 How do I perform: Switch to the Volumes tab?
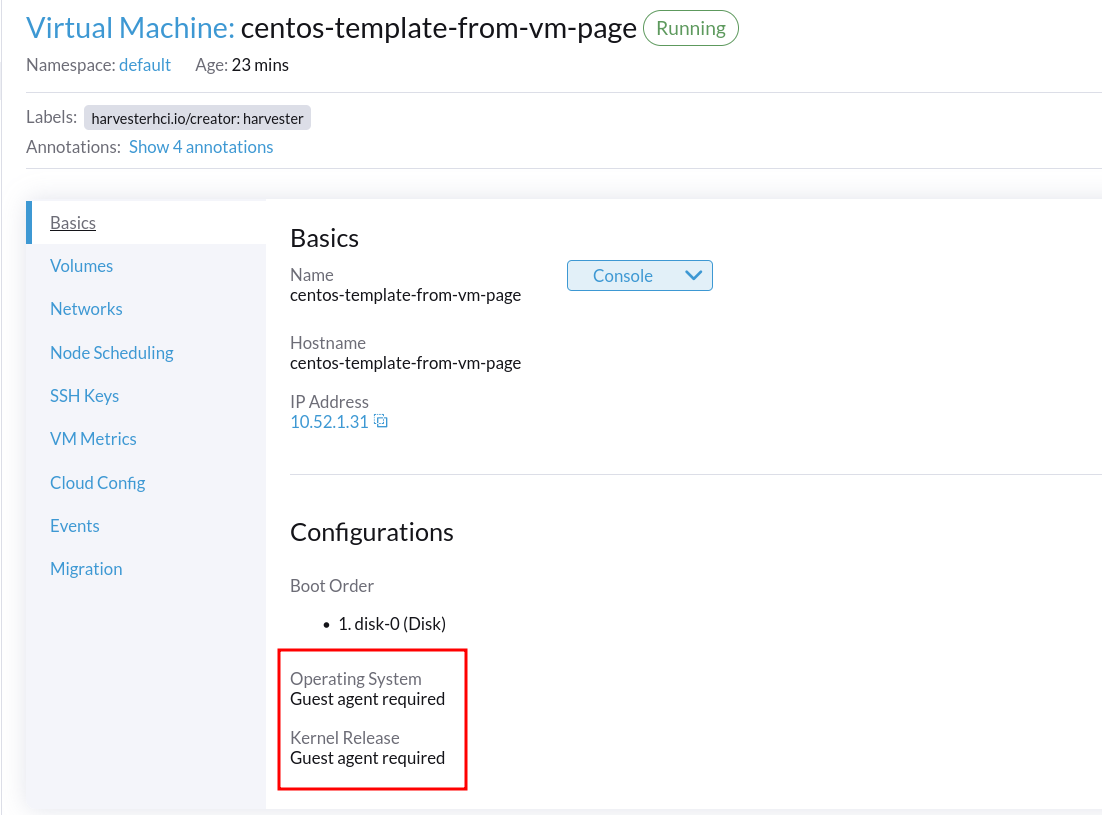pos(81,265)
